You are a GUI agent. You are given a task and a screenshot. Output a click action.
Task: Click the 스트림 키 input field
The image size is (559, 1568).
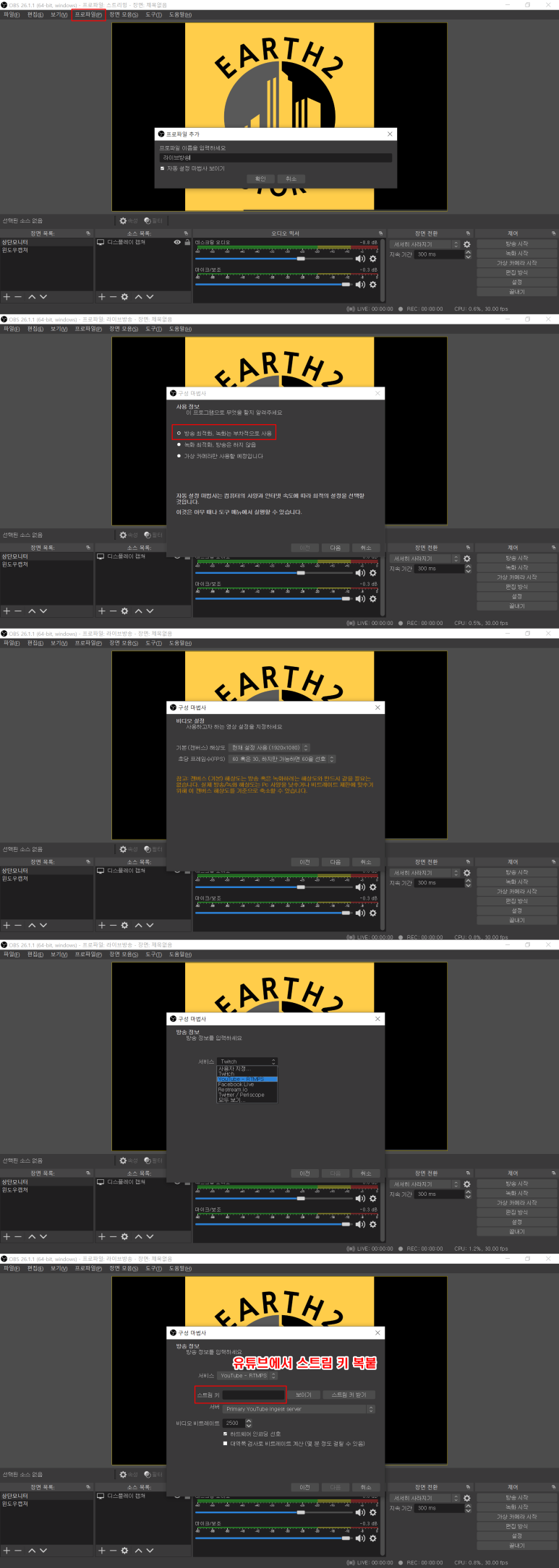253,1395
